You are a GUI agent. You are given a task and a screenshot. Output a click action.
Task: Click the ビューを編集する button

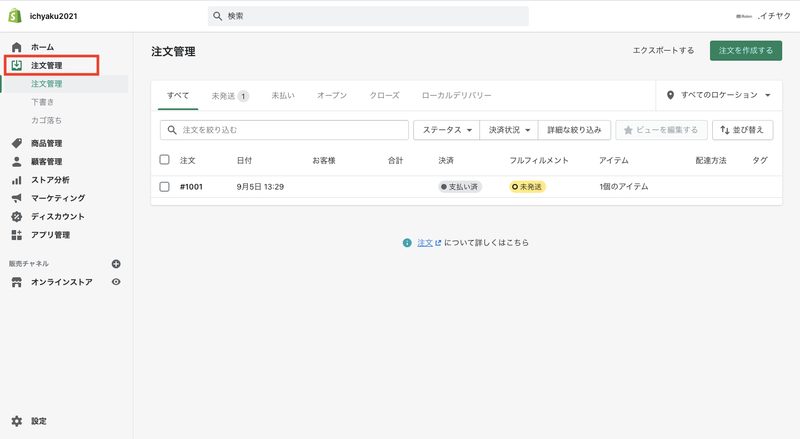pos(661,130)
